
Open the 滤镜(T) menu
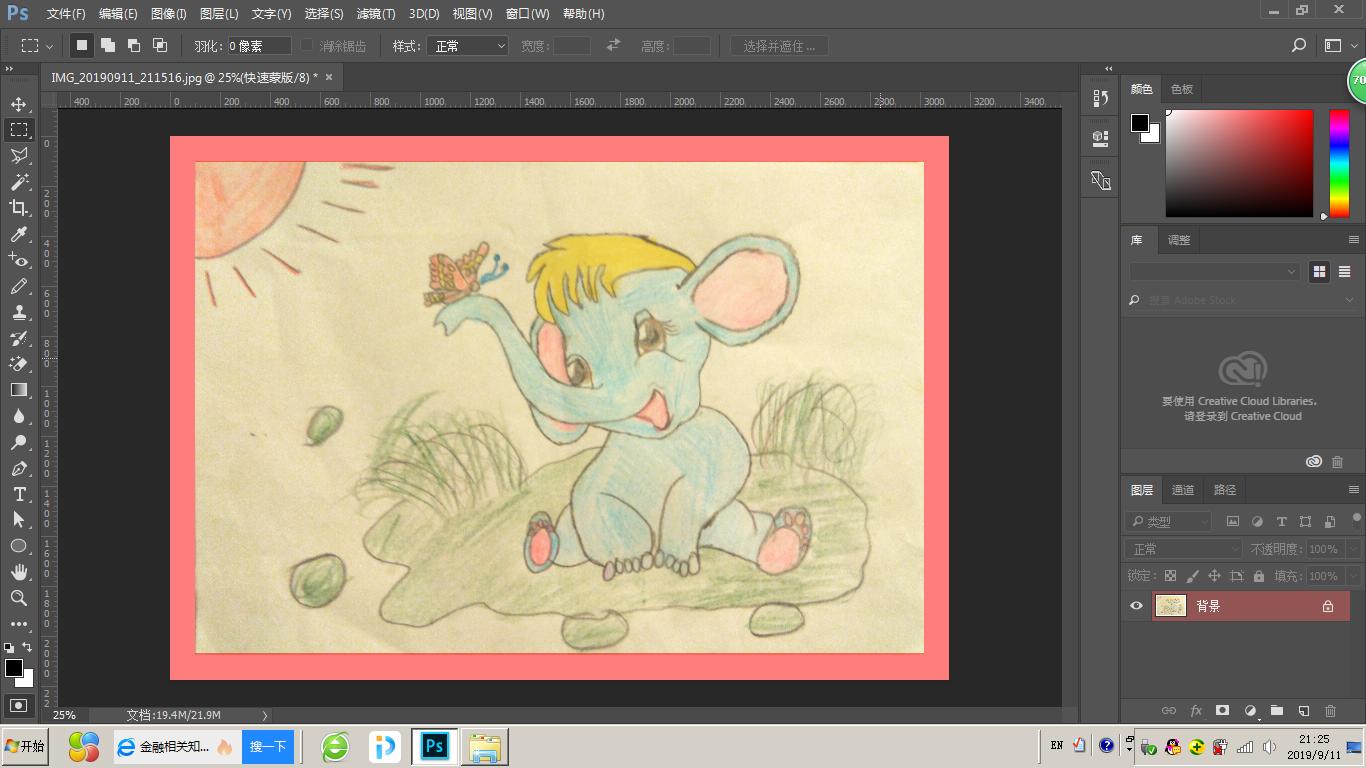point(376,14)
